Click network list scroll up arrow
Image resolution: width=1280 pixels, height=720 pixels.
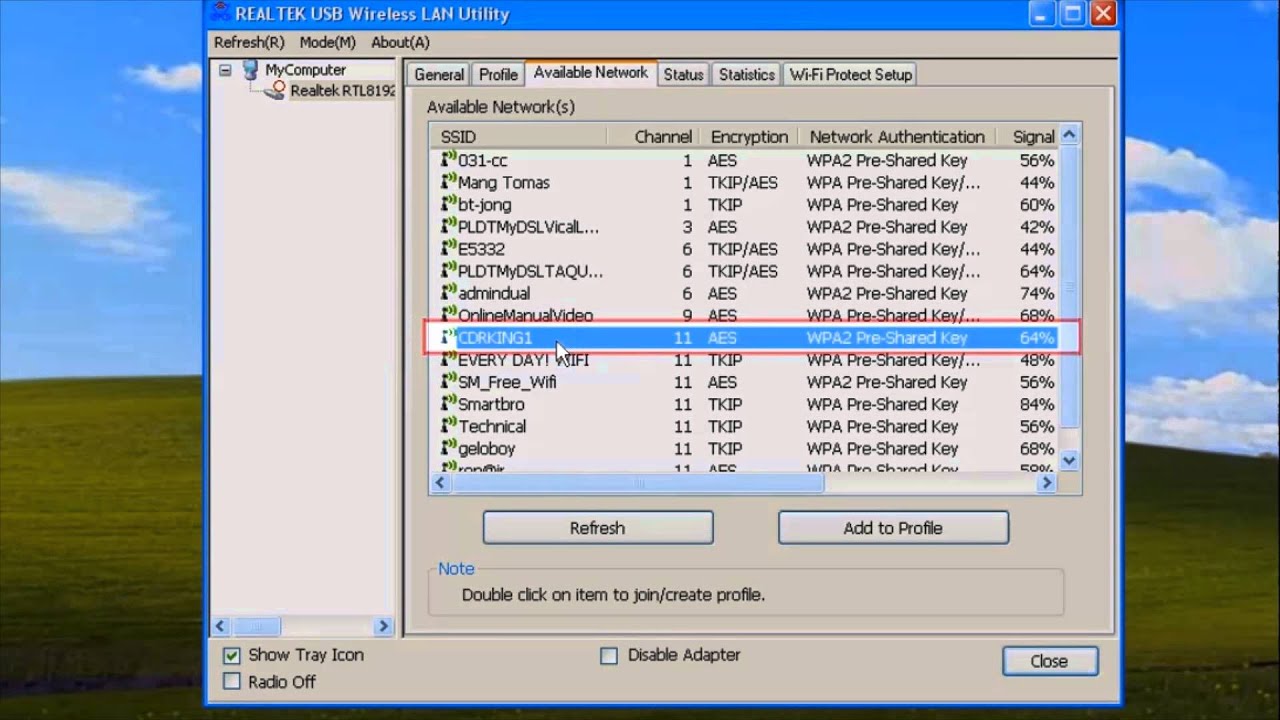1069,135
